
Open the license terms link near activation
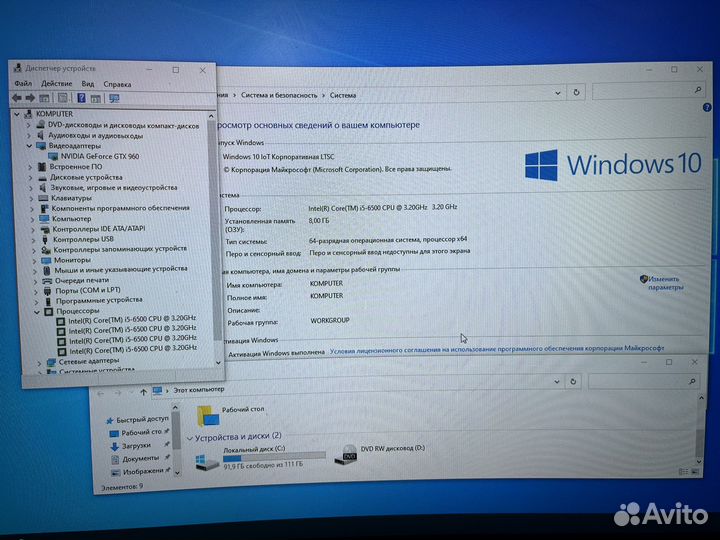pyautogui.click(x=497, y=349)
